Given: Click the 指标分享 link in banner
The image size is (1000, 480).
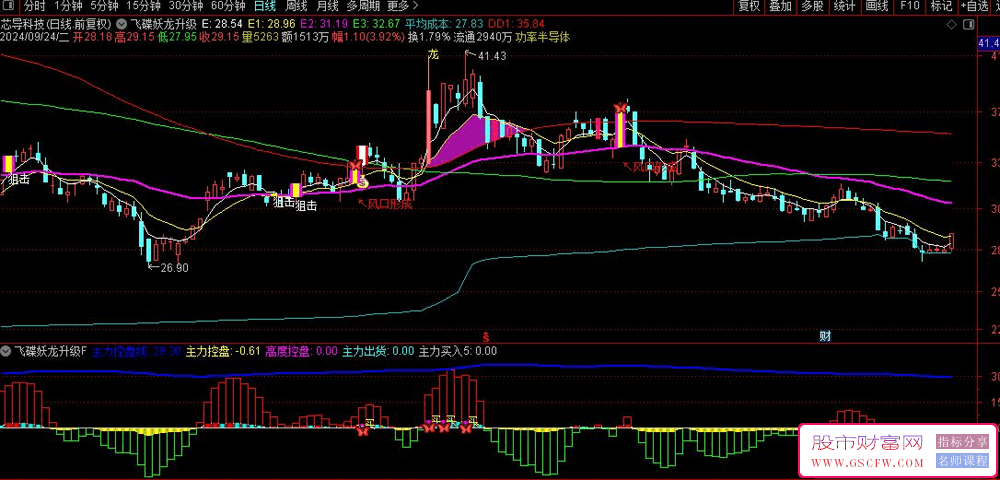Looking at the screenshot, I should click(962, 441).
